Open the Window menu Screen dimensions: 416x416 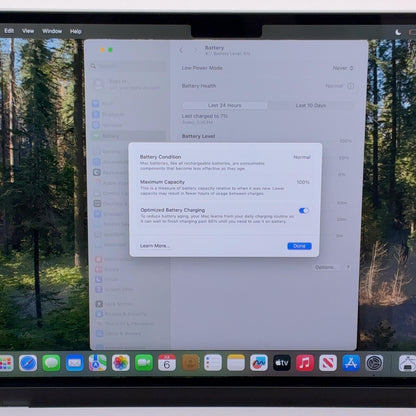pyautogui.click(x=52, y=31)
